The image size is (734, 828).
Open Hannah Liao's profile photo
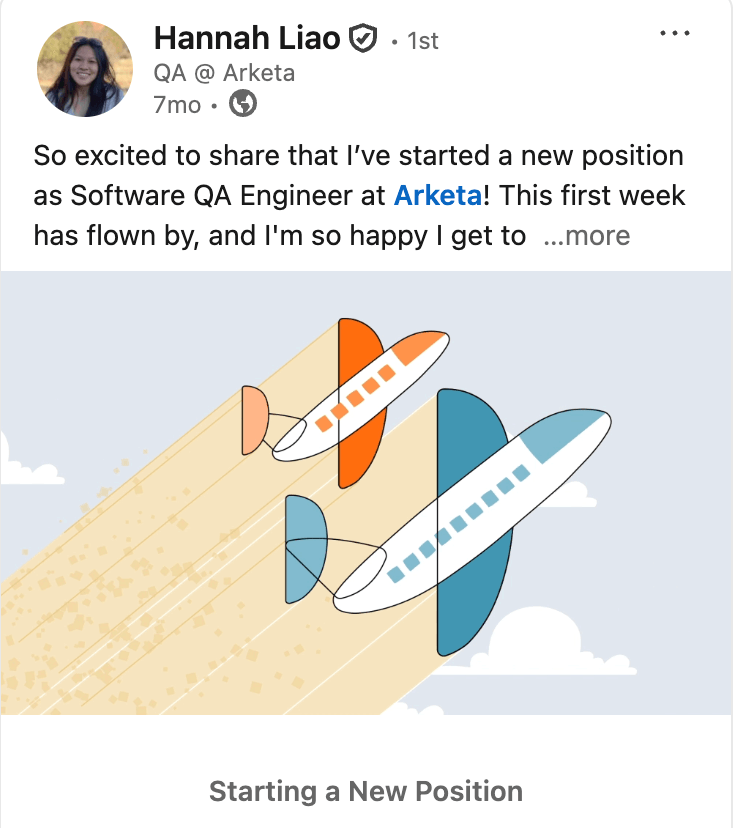85,69
